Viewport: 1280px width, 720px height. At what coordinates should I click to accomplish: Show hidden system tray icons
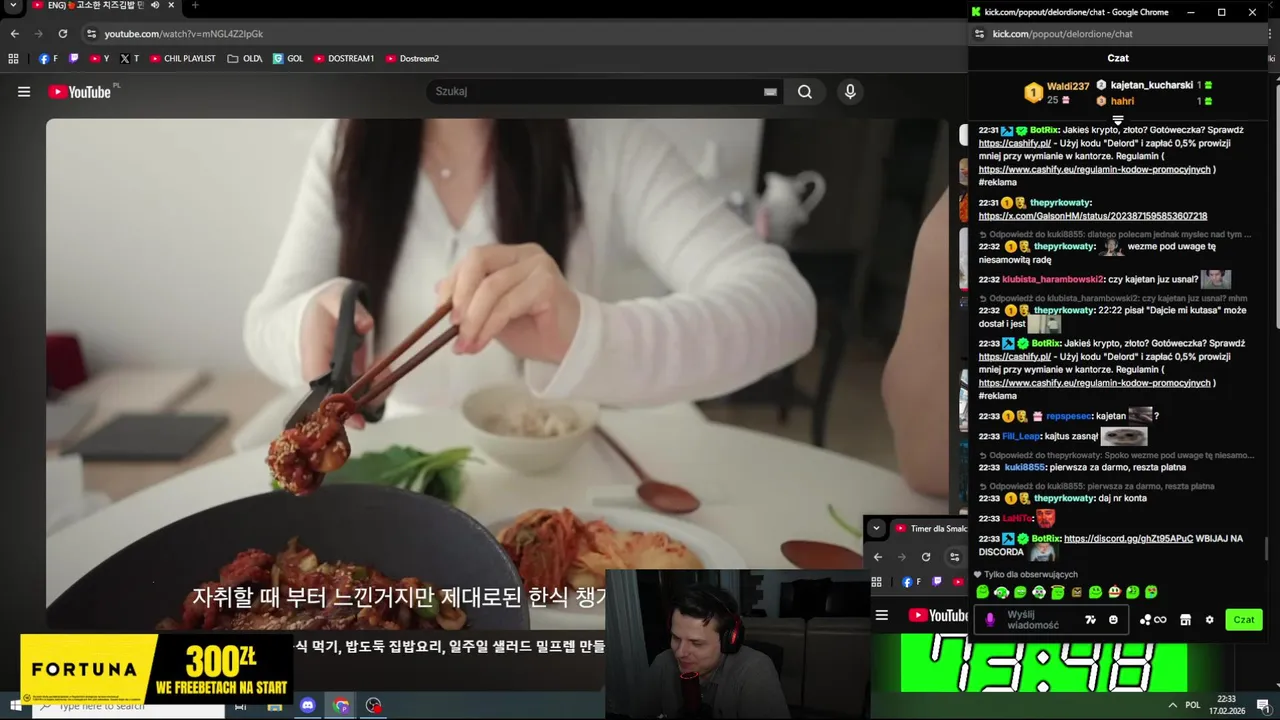(1173, 705)
